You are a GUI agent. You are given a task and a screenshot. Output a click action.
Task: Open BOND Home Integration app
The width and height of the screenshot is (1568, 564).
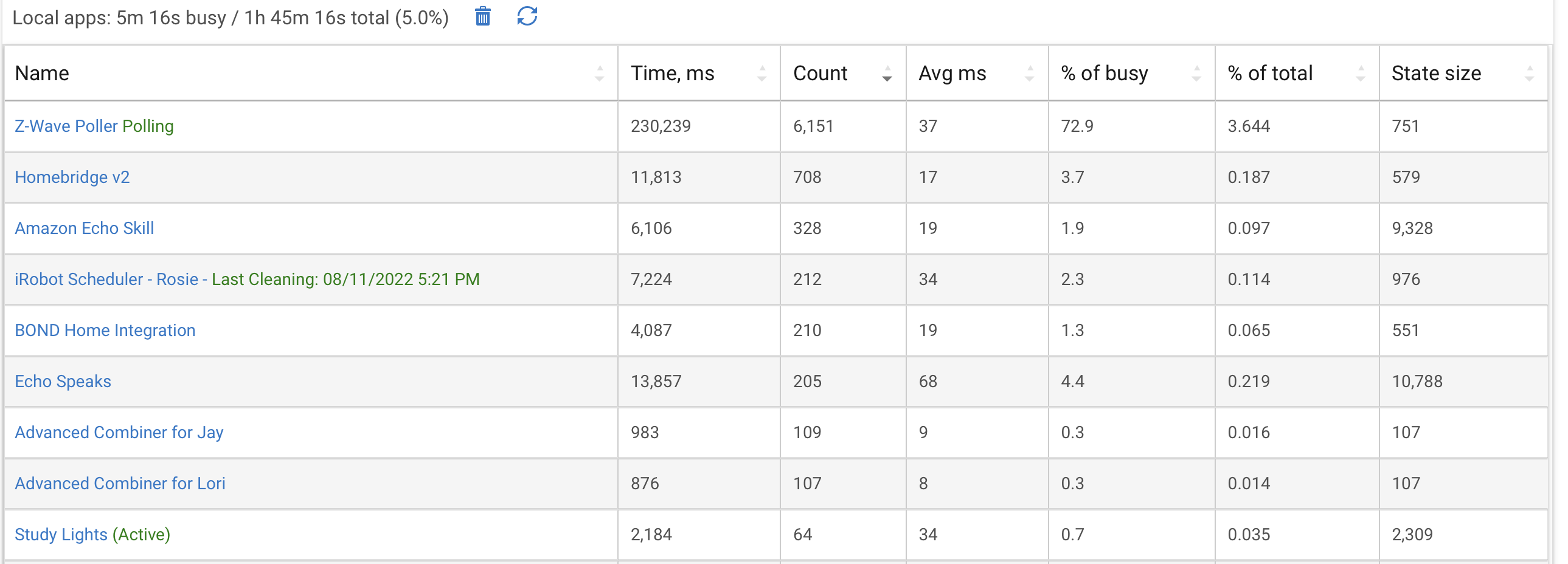[105, 331]
